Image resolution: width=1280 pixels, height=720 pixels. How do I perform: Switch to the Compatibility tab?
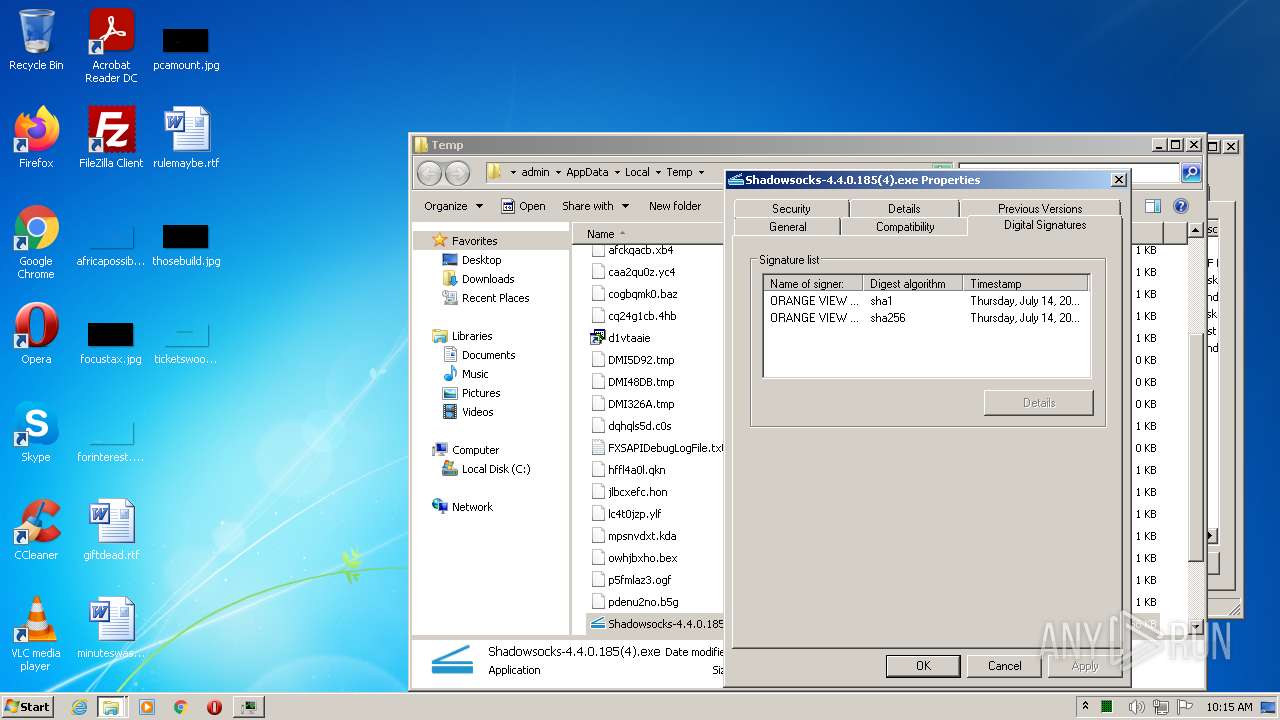click(x=905, y=227)
